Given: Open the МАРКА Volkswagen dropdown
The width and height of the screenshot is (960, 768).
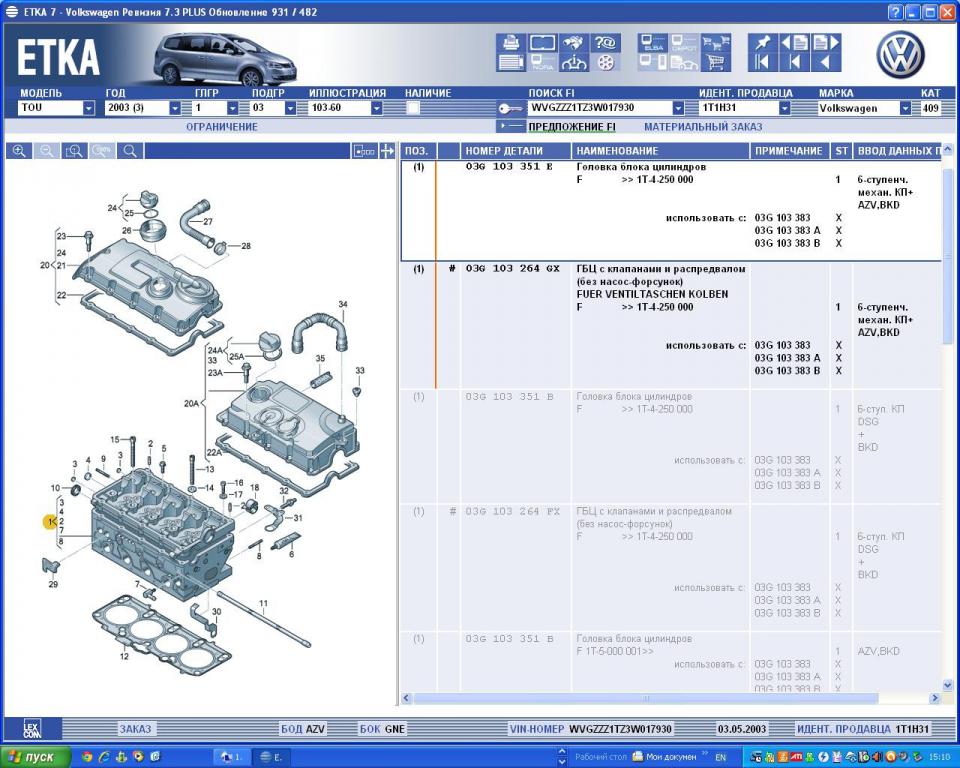Looking at the screenshot, I should coord(905,108).
